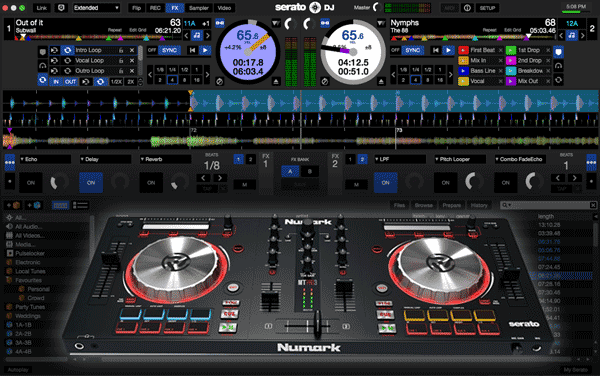This screenshot has height=376, width=600.
Task: Open the Combo FadeEcho dropdown
Action: (x=520, y=159)
